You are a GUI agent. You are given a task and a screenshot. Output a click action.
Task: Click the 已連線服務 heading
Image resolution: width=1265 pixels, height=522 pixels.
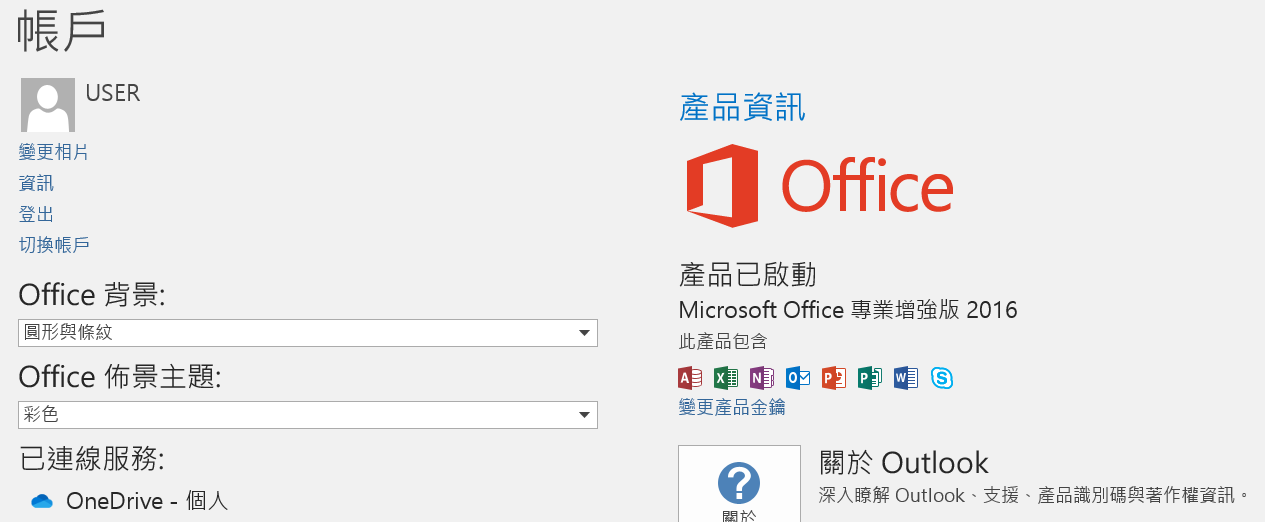[92, 459]
